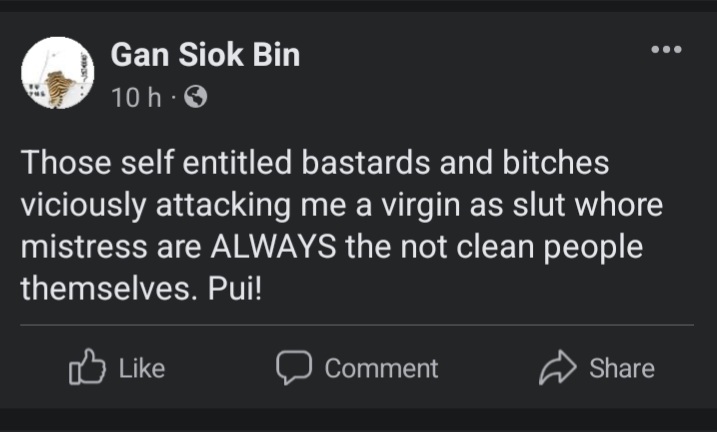
Task: Click the horizontal divider above the action buttons
Action: pyautogui.click(x=358, y=325)
